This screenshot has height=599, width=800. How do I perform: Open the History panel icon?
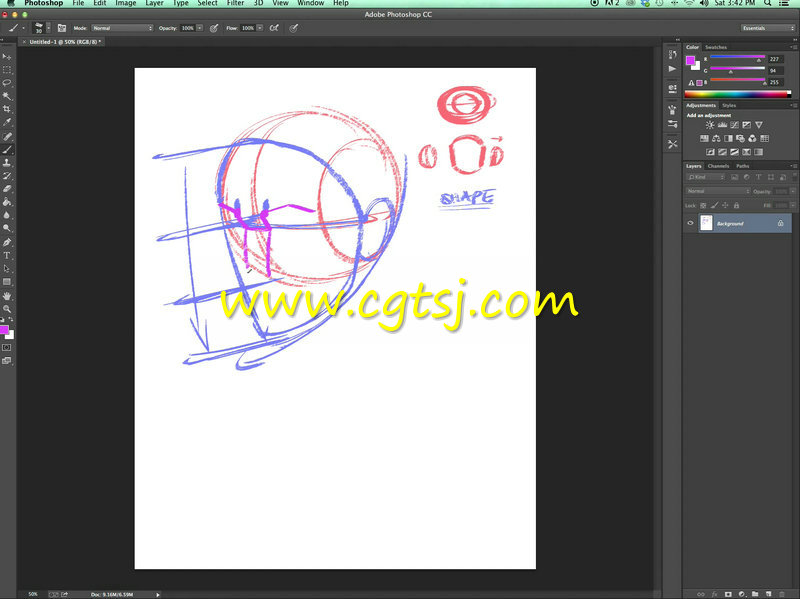672,55
